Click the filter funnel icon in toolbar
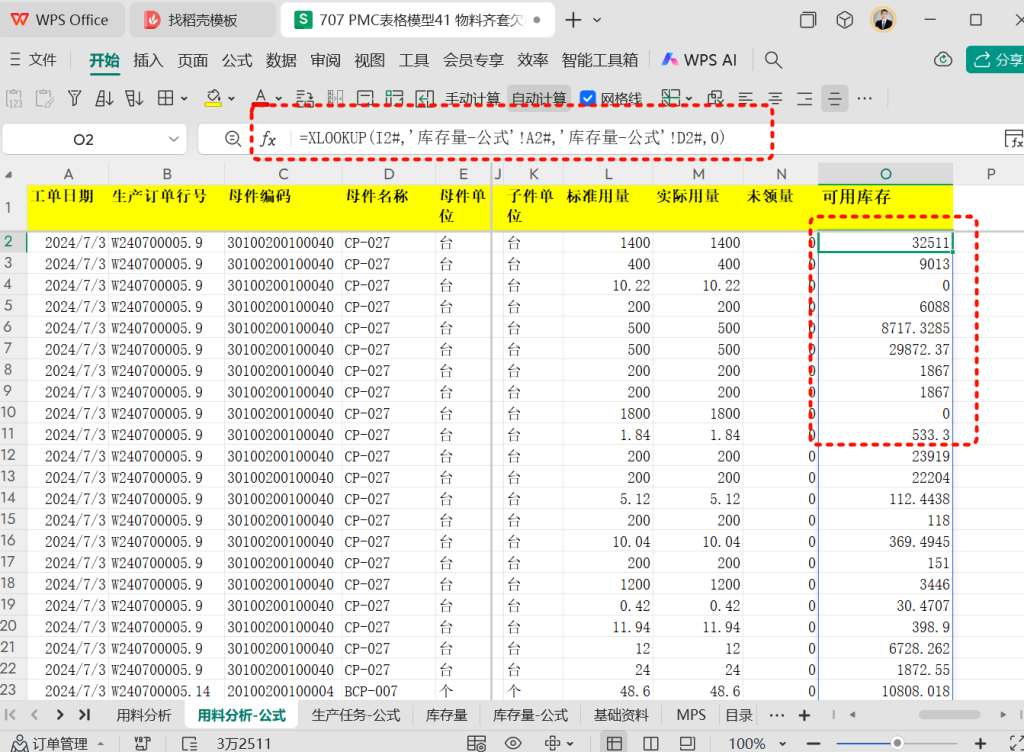The width and height of the screenshot is (1024, 752). (74, 99)
